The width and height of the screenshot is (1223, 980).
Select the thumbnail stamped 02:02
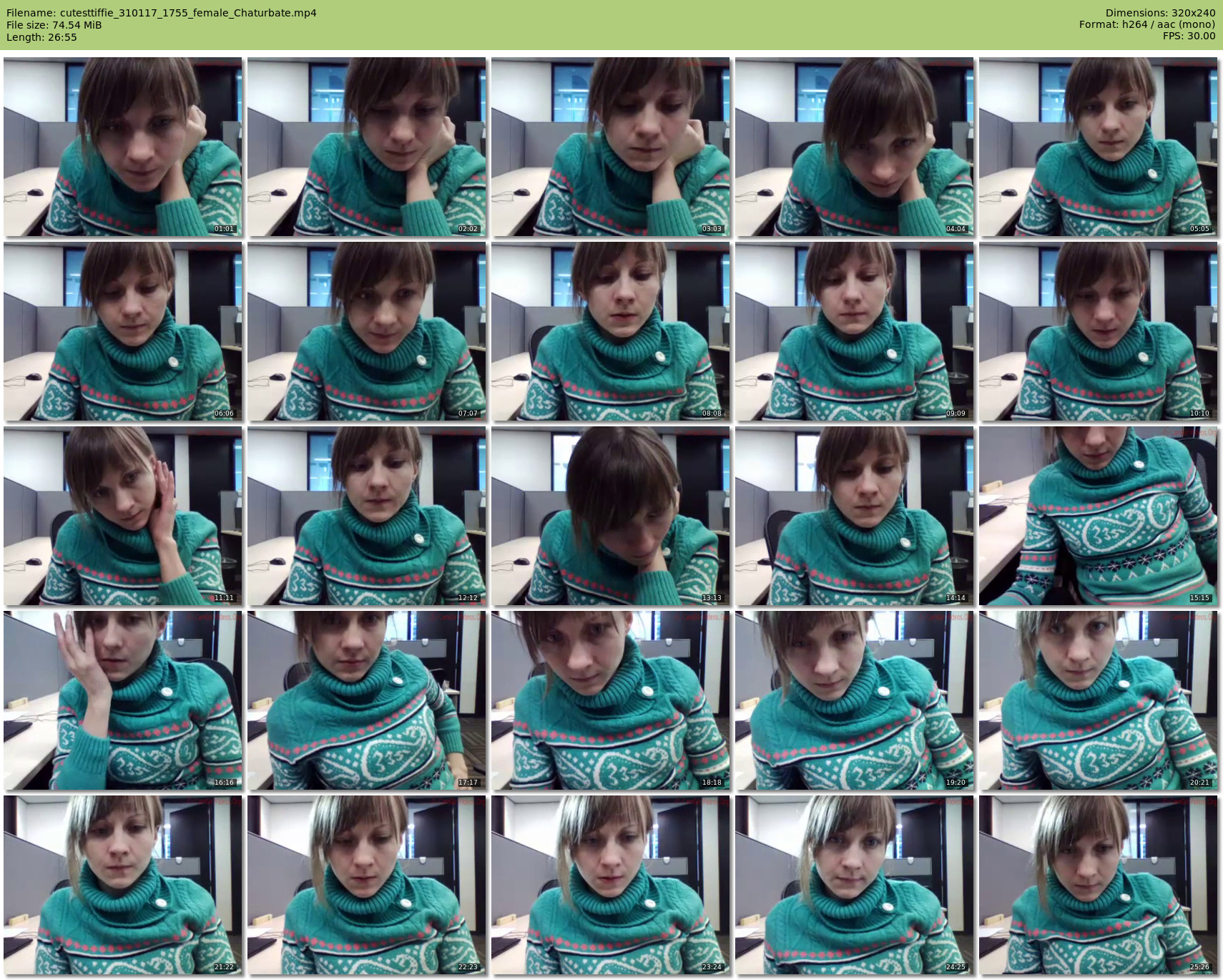[367, 147]
